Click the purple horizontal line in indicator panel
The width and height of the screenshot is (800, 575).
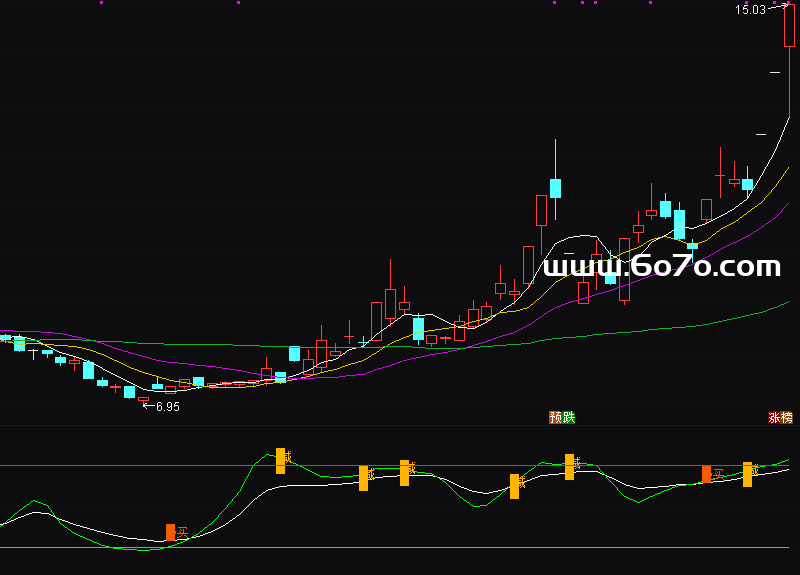(400, 465)
